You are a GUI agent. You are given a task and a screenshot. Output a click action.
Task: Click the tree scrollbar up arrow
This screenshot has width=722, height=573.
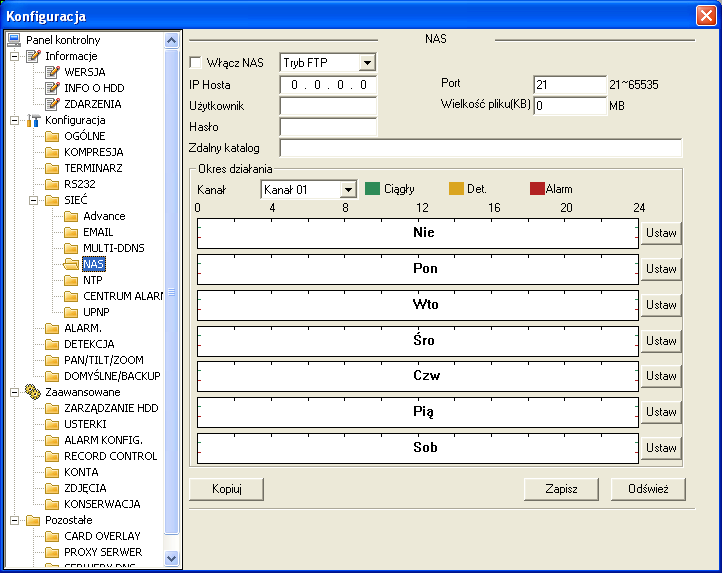click(x=171, y=41)
